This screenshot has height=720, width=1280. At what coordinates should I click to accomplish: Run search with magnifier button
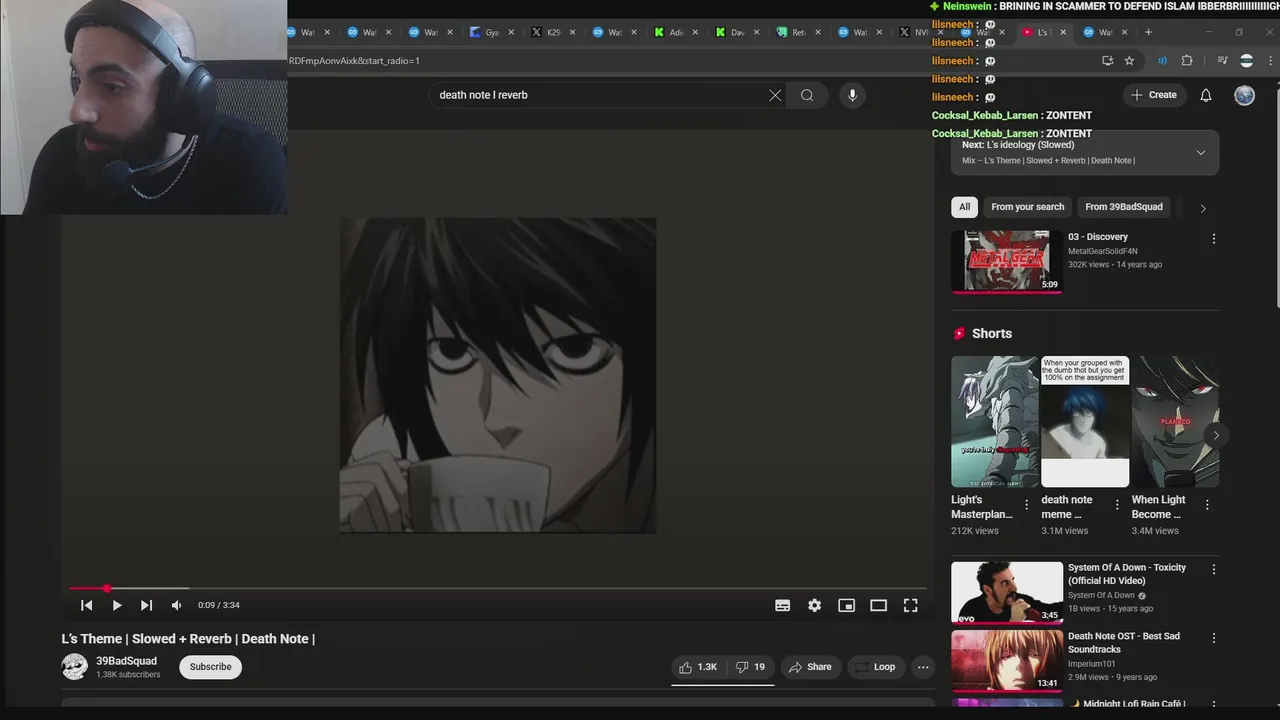[x=807, y=95]
